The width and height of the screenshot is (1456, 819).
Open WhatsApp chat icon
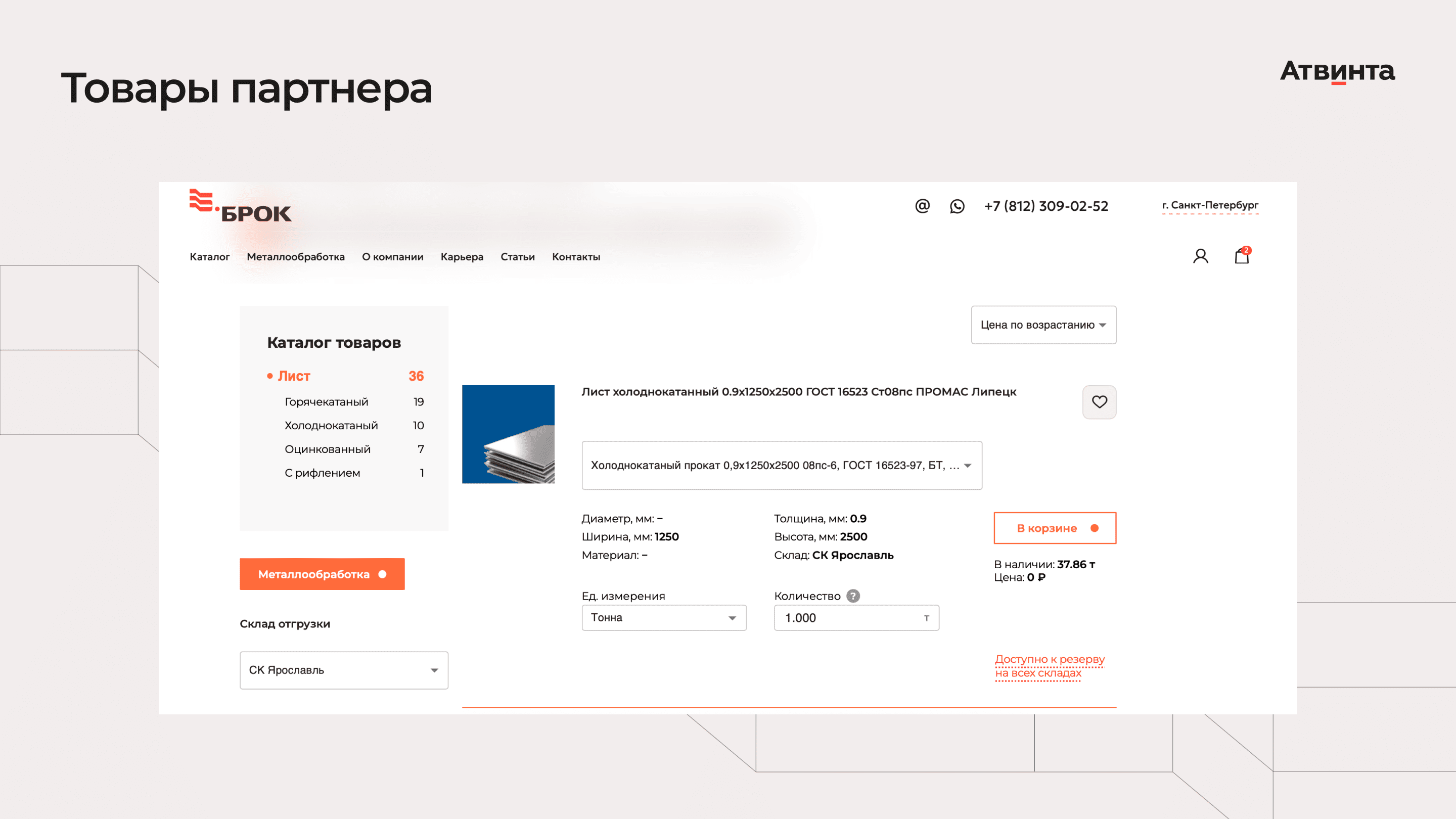pos(957,206)
